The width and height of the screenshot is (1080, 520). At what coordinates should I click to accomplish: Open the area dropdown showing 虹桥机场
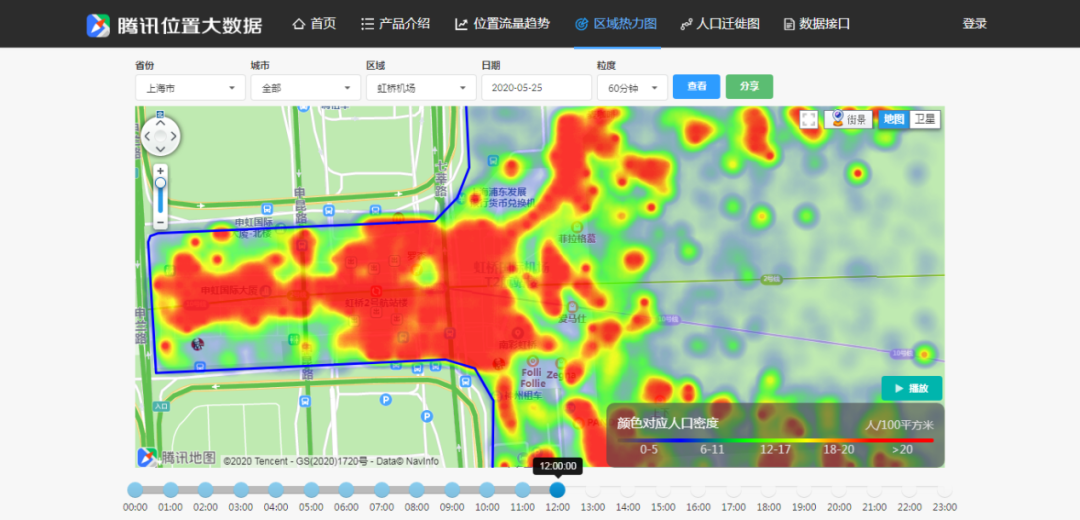click(x=421, y=88)
